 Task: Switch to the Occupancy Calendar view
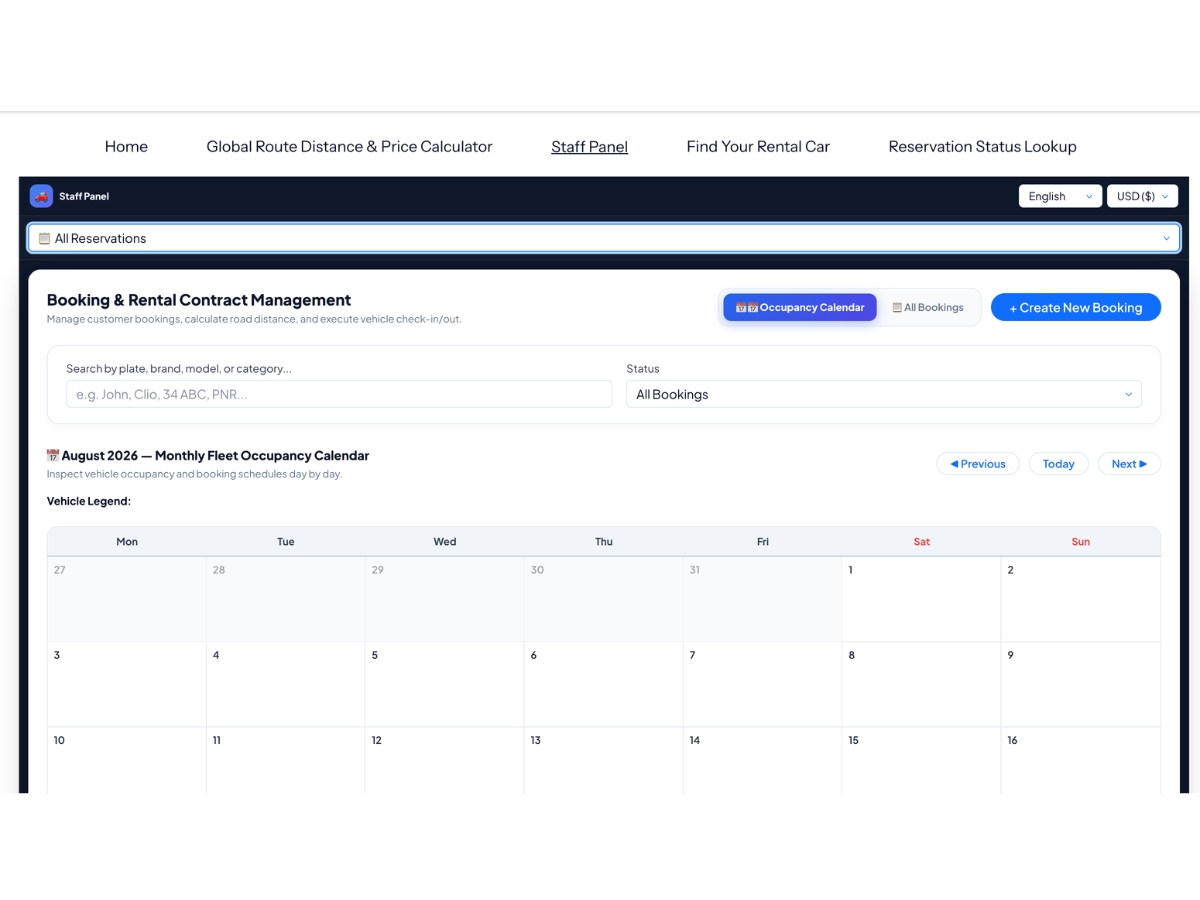pyautogui.click(x=800, y=307)
